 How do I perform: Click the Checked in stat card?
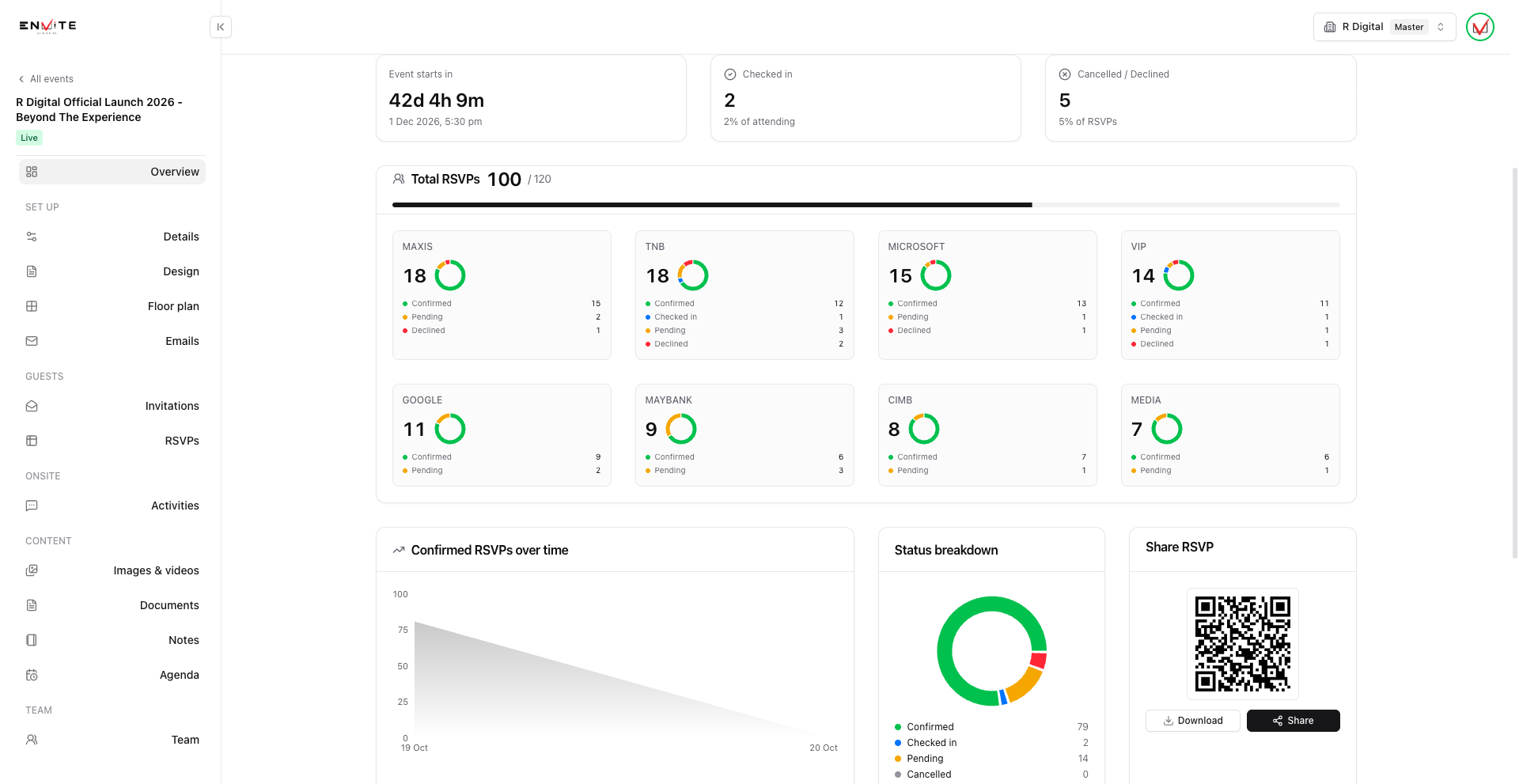pyautogui.click(x=866, y=98)
